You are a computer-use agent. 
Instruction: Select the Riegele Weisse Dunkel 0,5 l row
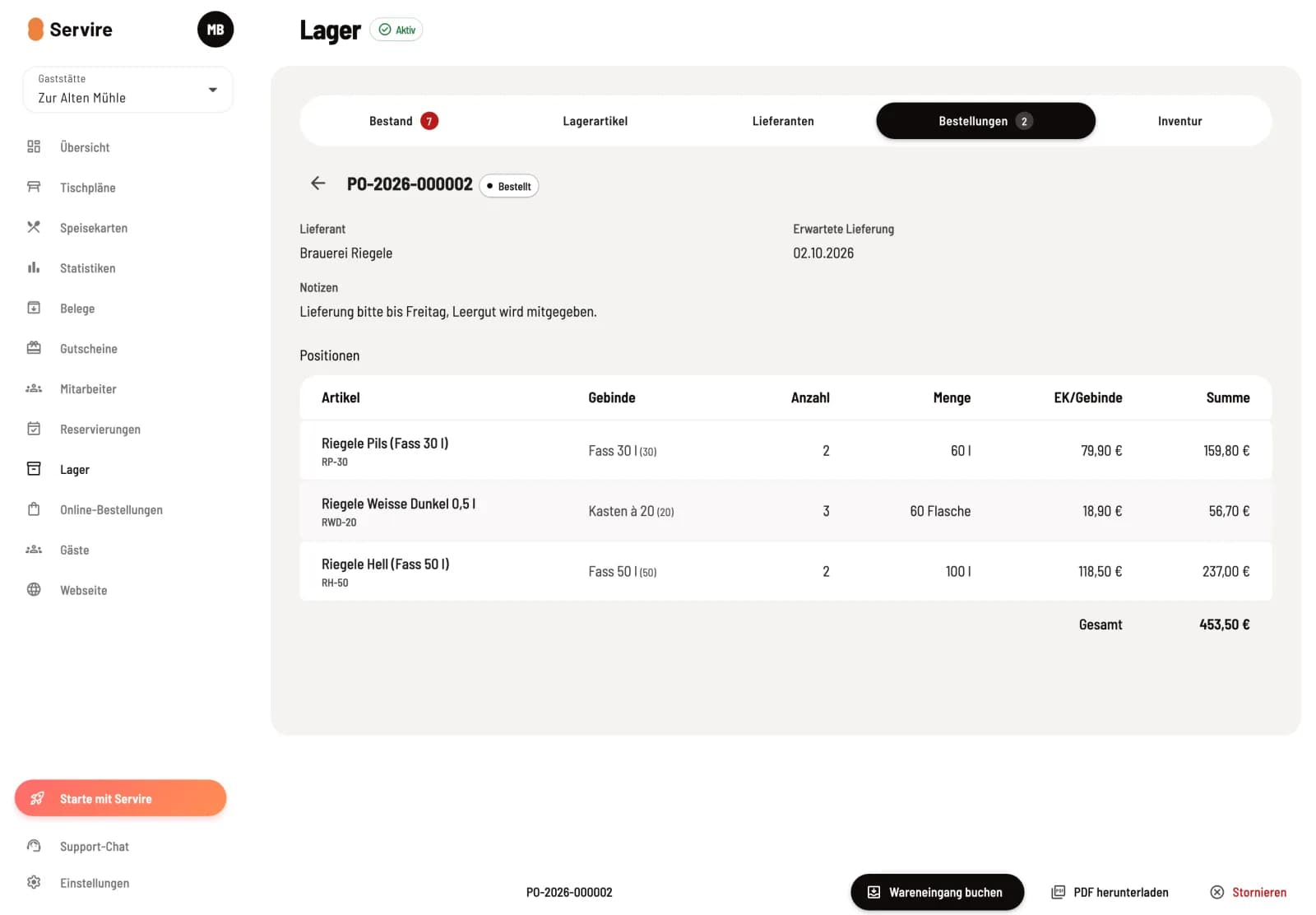tap(785, 511)
